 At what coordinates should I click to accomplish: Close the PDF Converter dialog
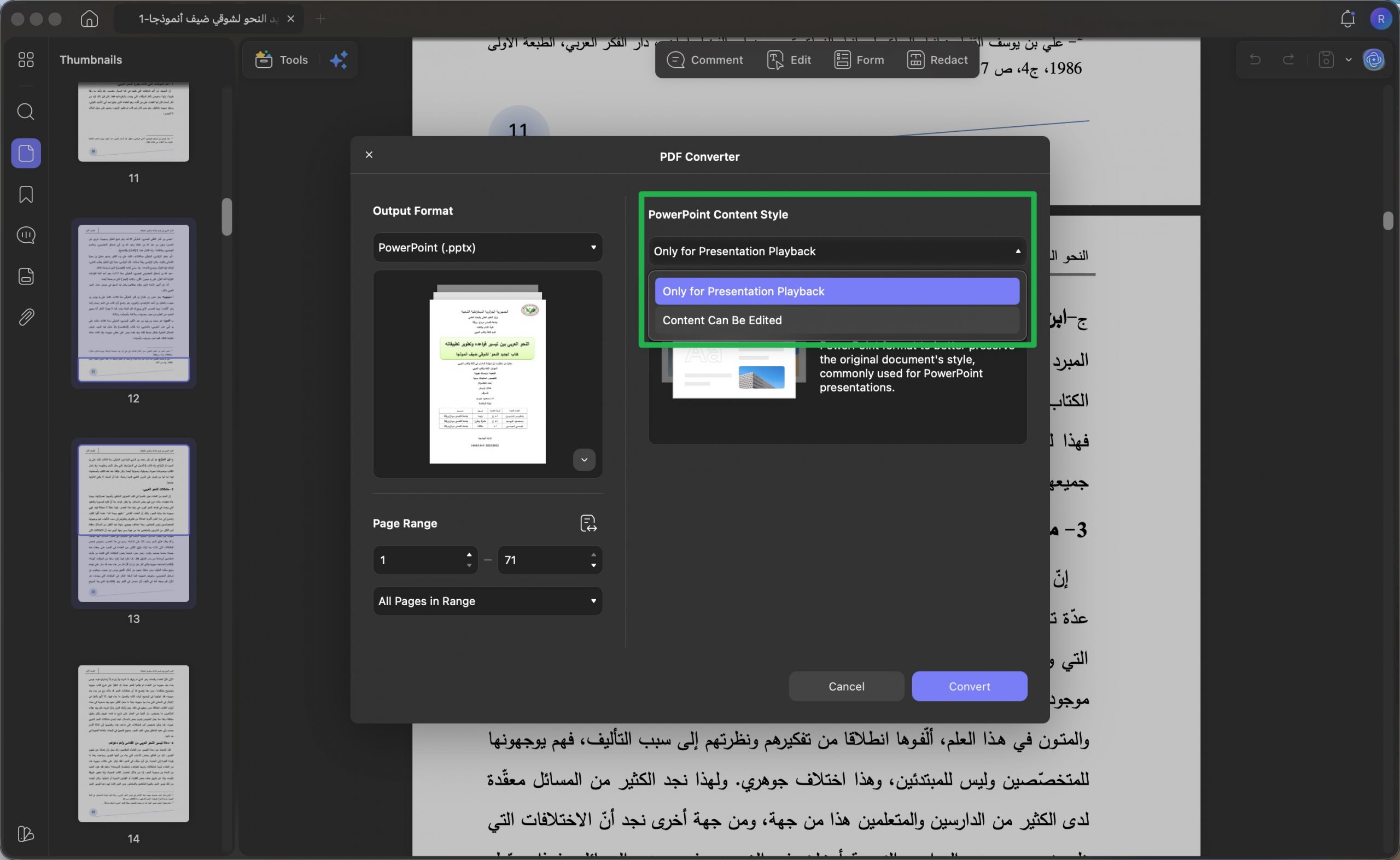pos(369,155)
